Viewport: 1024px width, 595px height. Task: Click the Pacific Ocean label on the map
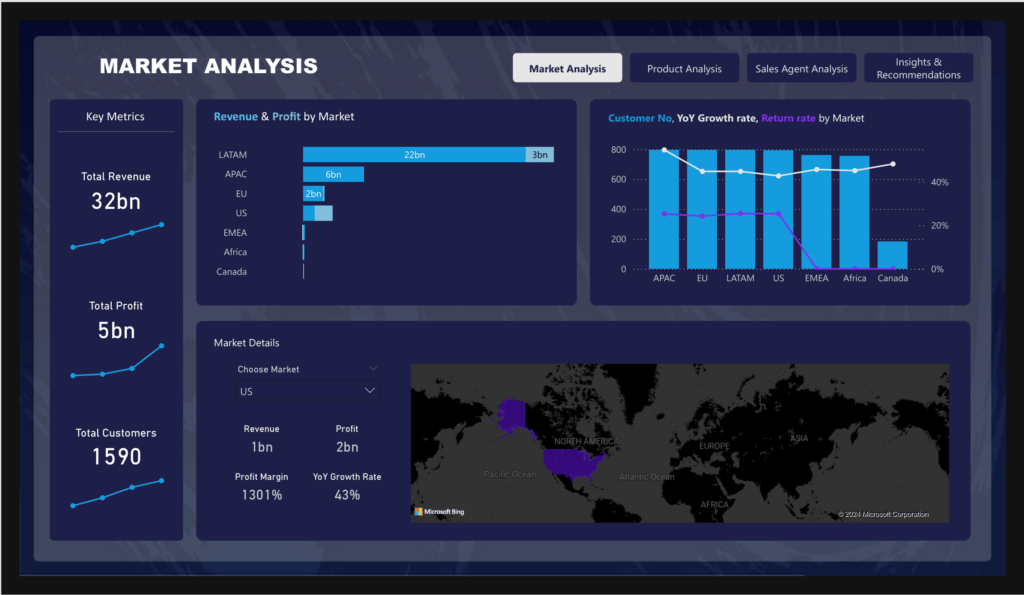coord(509,474)
